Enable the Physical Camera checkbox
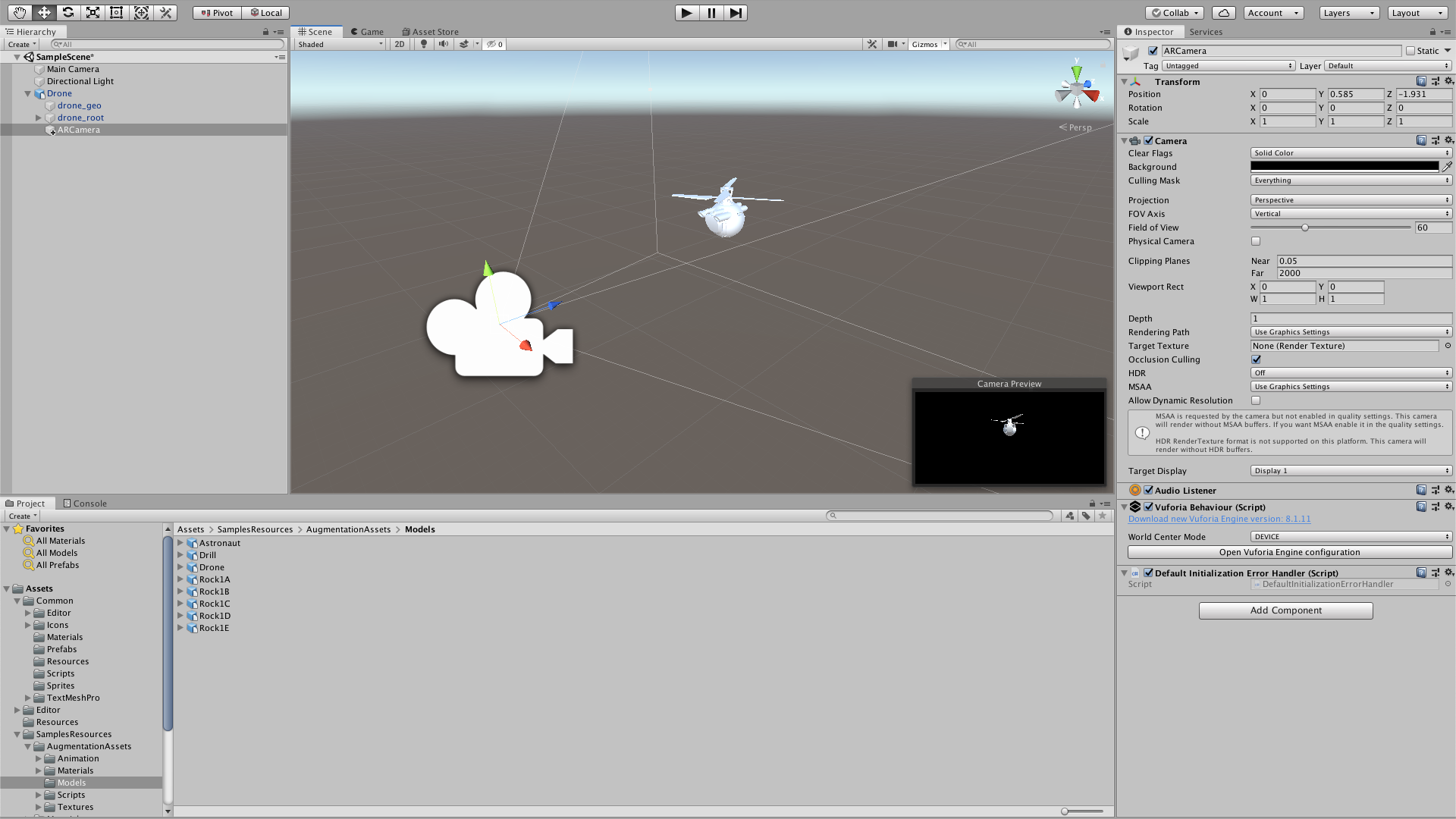 click(x=1256, y=241)
